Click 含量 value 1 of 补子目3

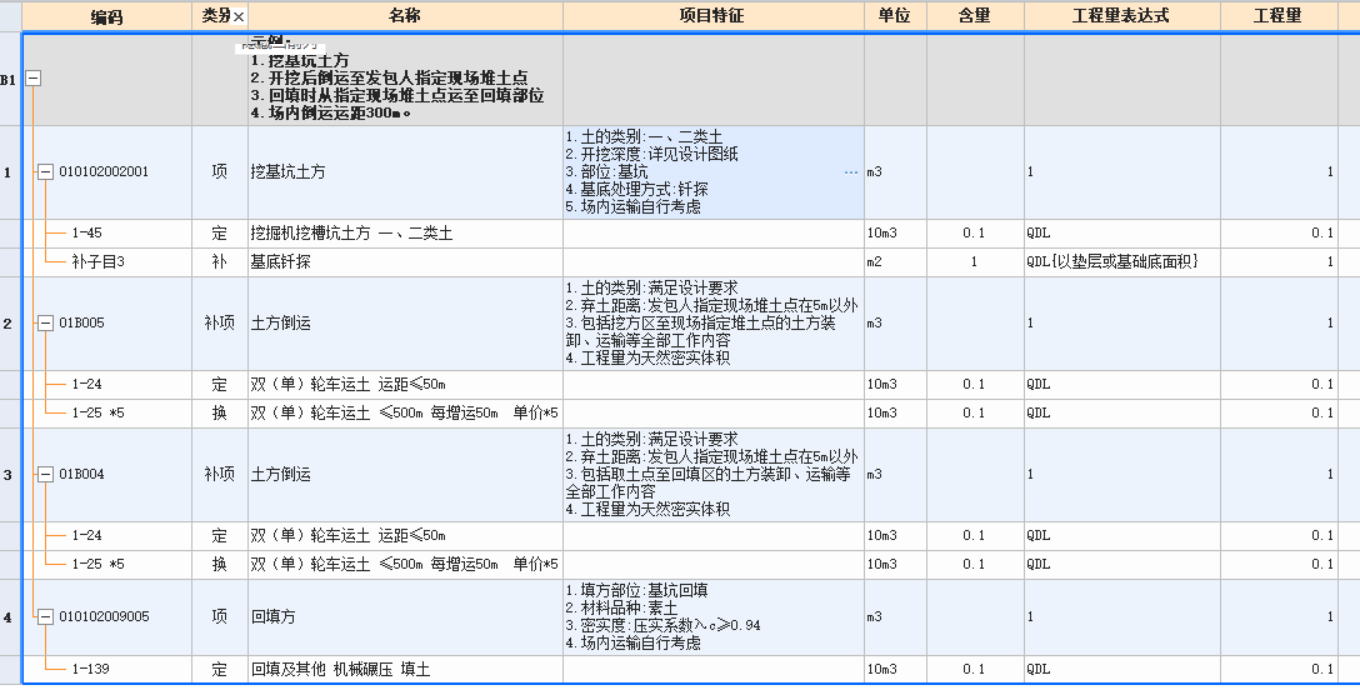tap(975, 262)
